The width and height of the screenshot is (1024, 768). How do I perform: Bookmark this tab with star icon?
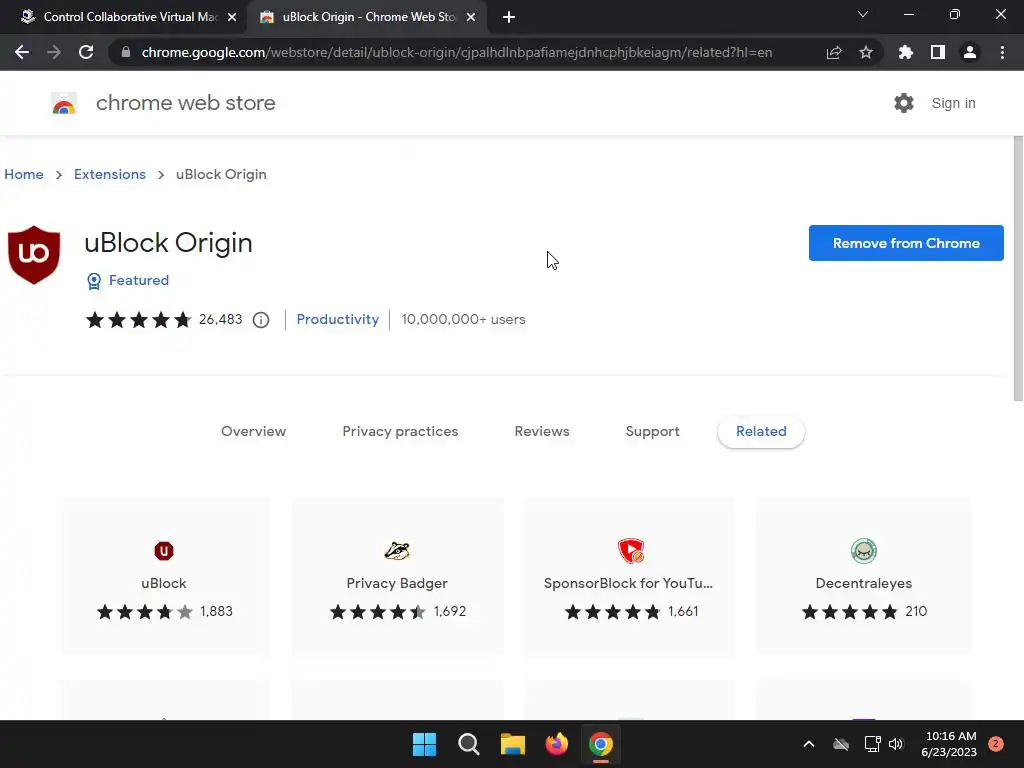(x=866, y=52)
